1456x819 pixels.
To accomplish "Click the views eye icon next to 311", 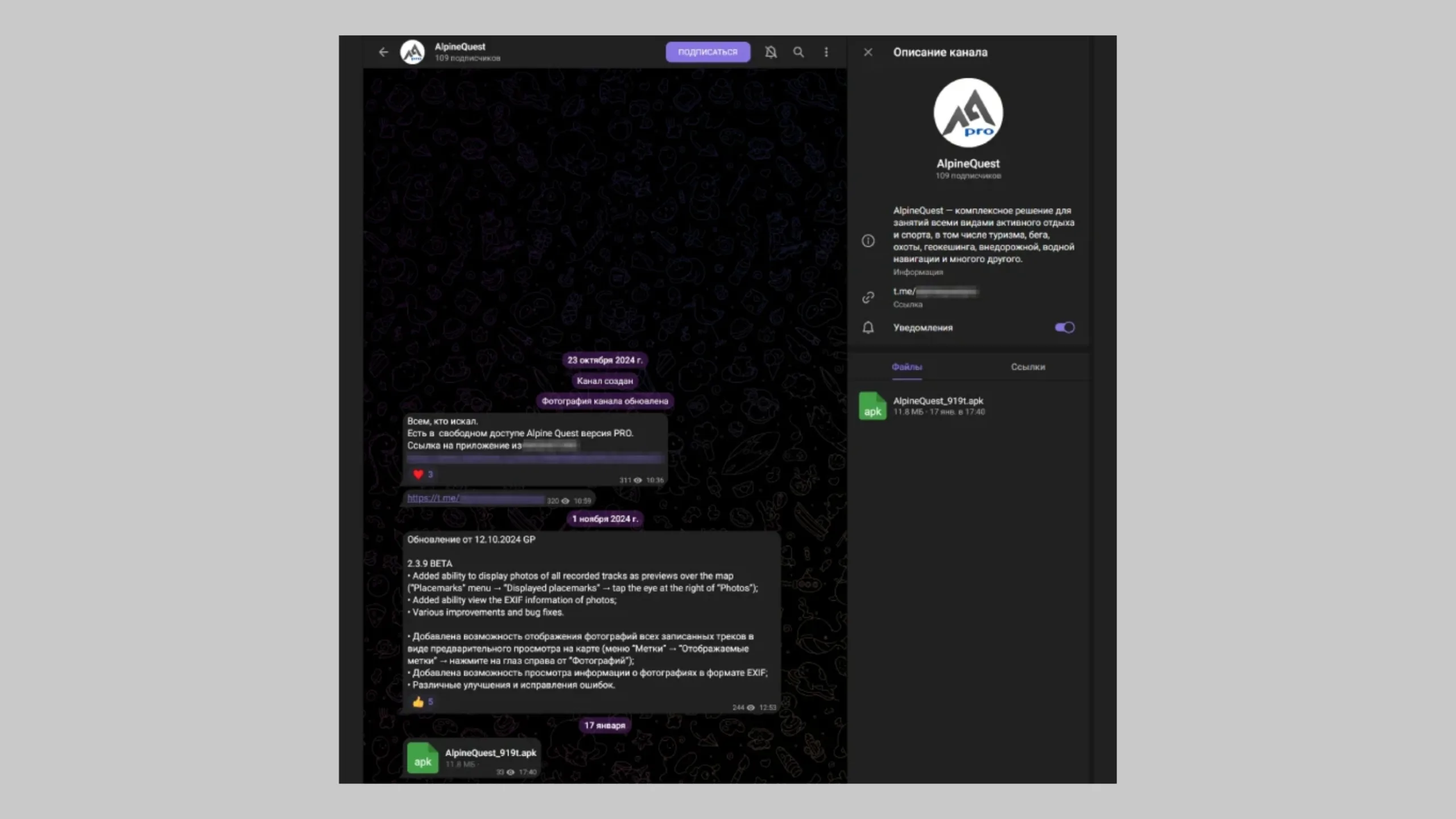I will 638,480.
